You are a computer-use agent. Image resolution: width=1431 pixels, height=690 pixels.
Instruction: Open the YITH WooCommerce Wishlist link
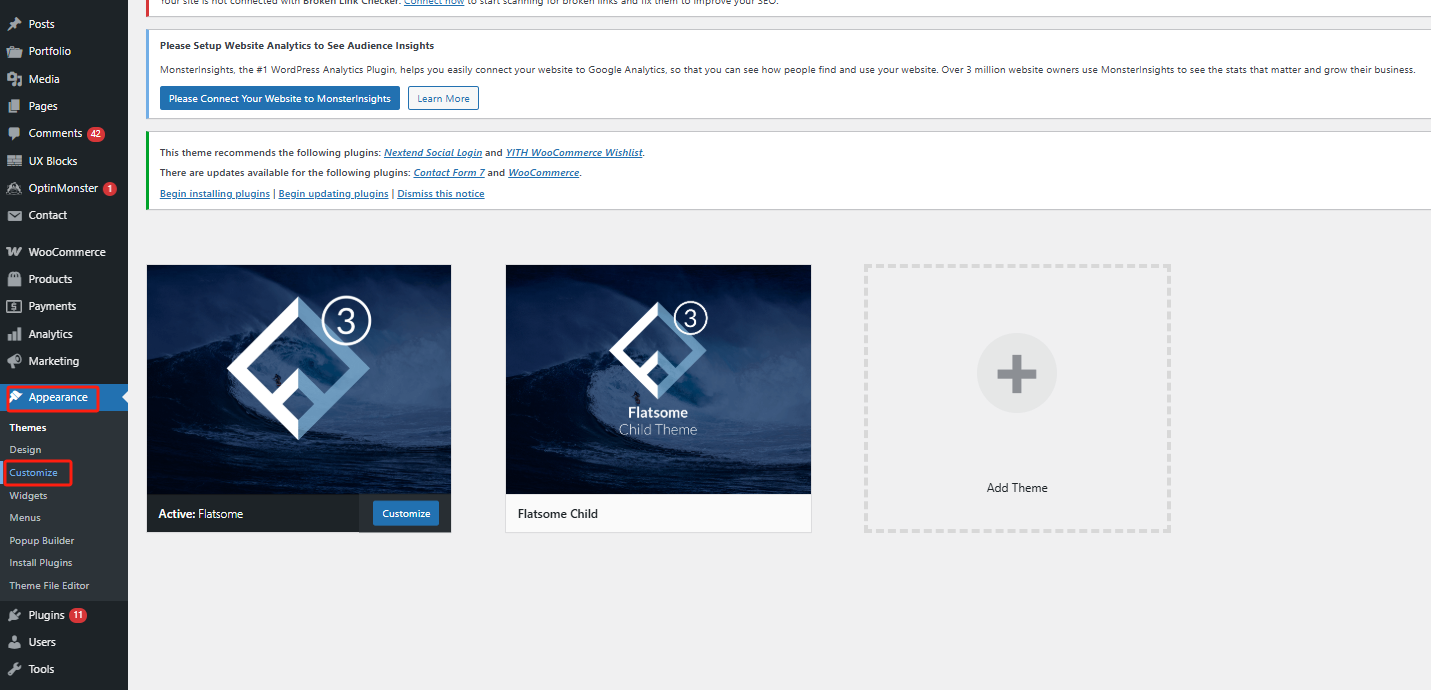[x=574, y=153]
